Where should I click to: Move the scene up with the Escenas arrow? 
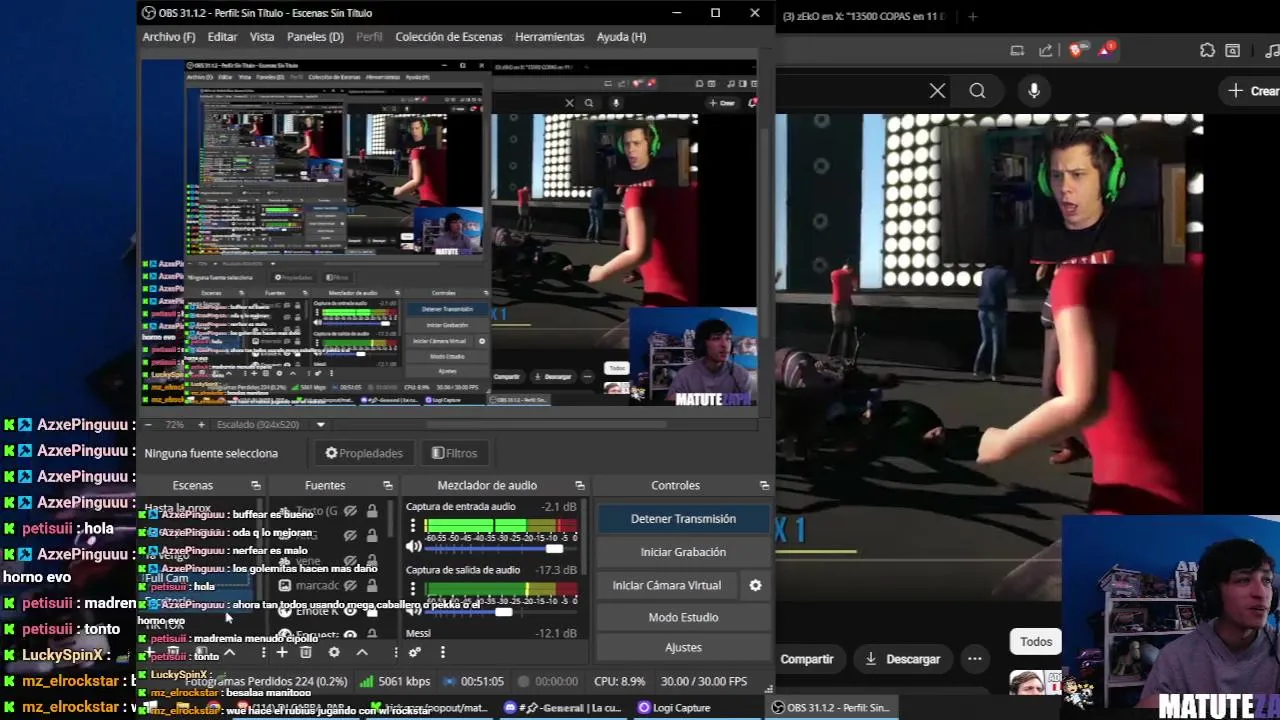[x=229, y=652]
